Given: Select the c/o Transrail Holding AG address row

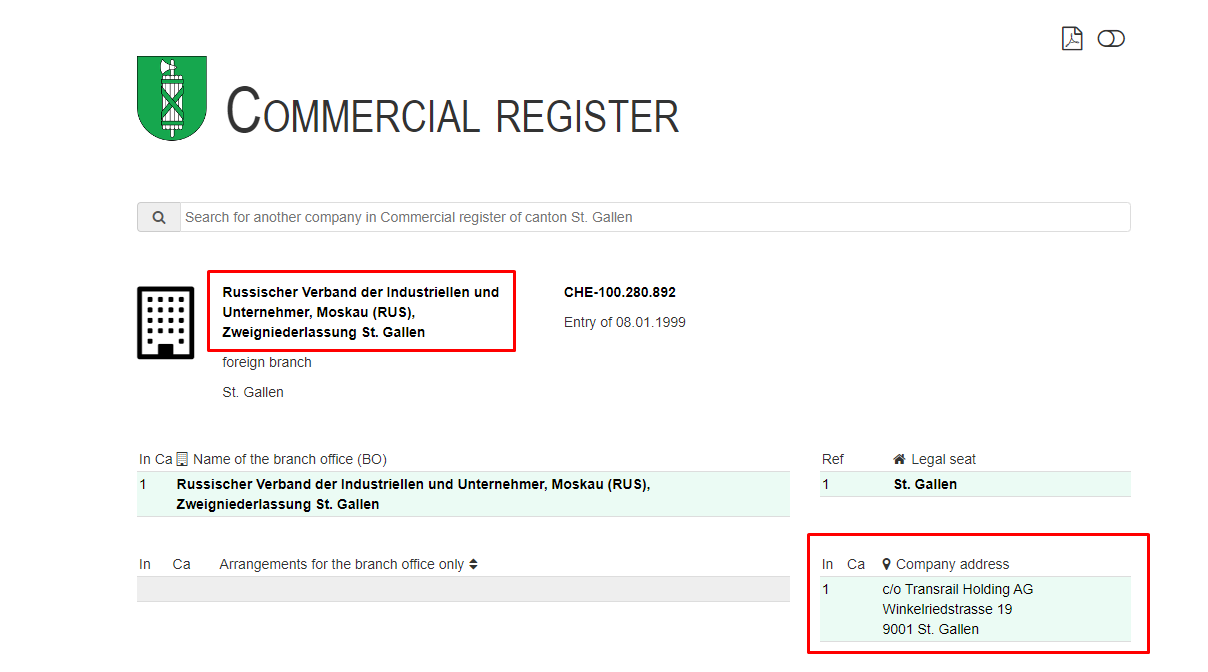Looking at the screenshot, I should (975, 609).
